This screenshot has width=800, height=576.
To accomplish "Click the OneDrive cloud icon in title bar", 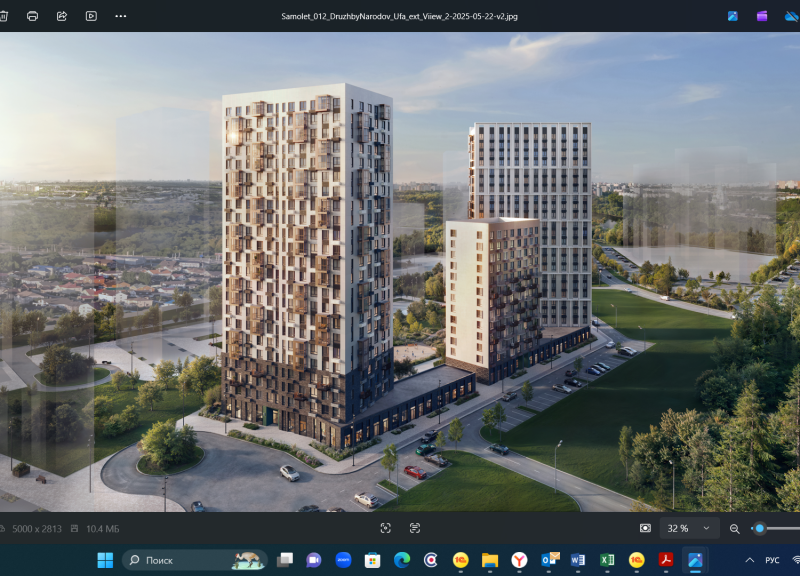I will click(791, 16).
